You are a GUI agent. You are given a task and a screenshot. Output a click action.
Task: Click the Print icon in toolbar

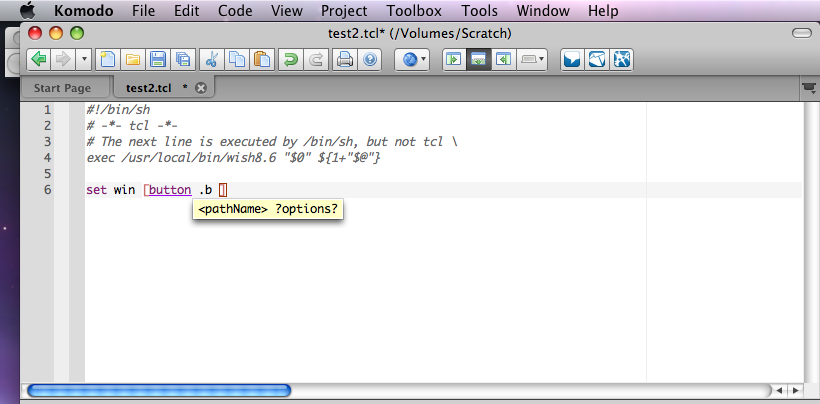344,59
